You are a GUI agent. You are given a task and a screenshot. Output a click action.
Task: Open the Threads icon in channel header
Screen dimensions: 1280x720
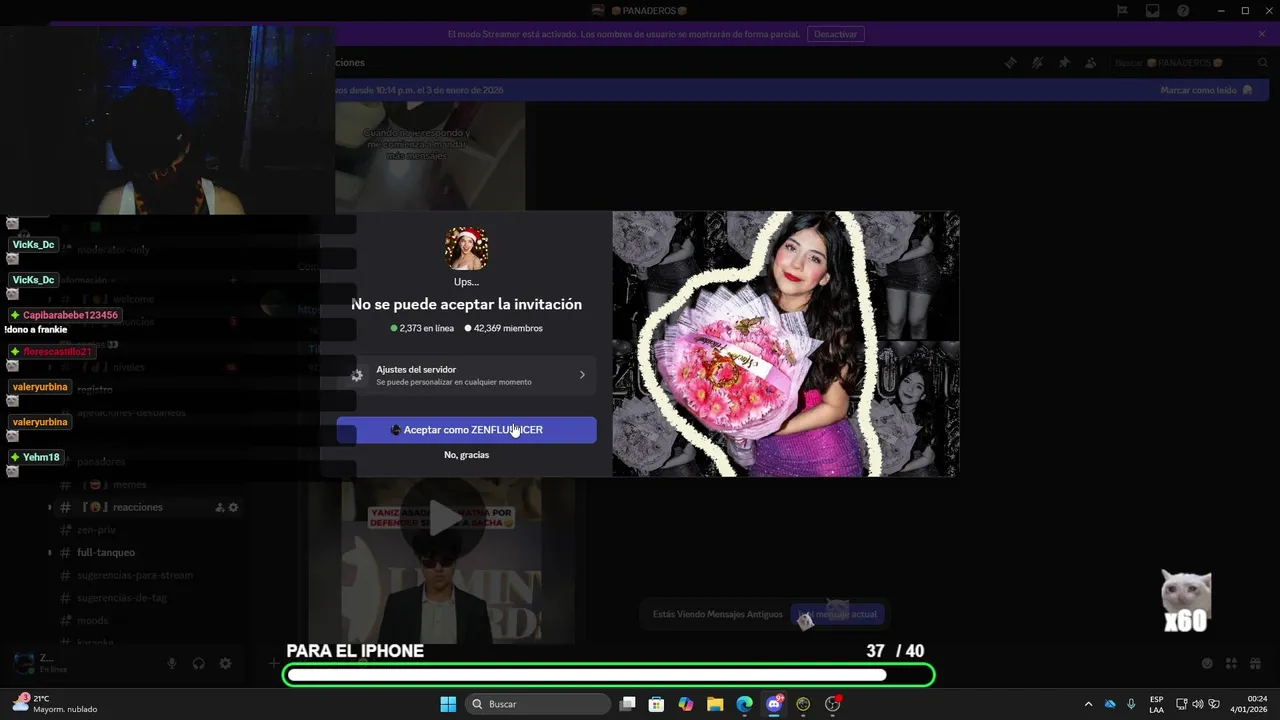click(x=1011, y=62)
